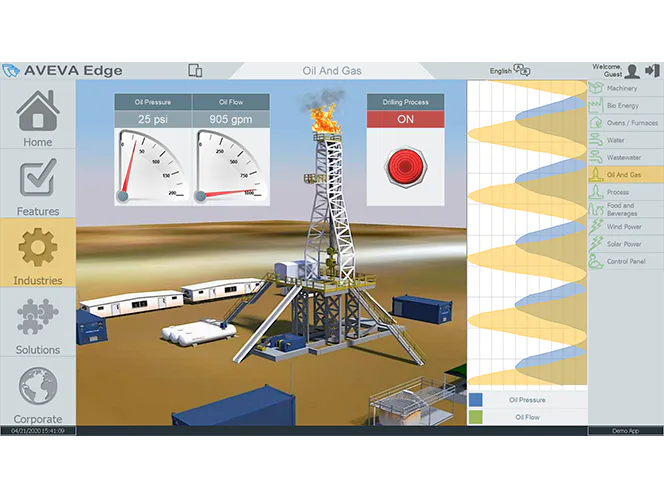The width and height of the screenshot is (664, 498).
Task: Open the Features checkmark icon
Action: (38, 177)
